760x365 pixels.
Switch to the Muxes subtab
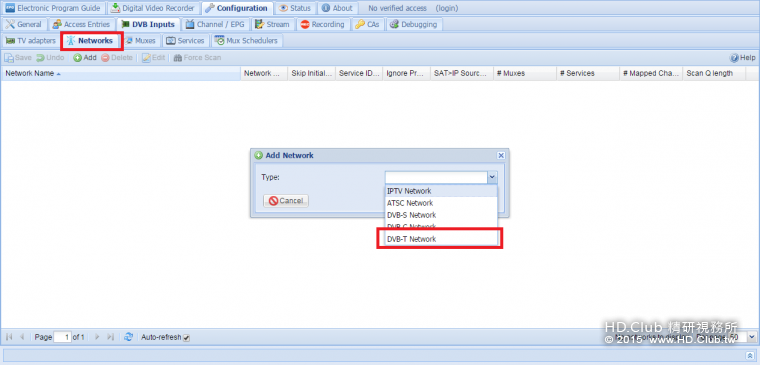[x=141, y=41]
